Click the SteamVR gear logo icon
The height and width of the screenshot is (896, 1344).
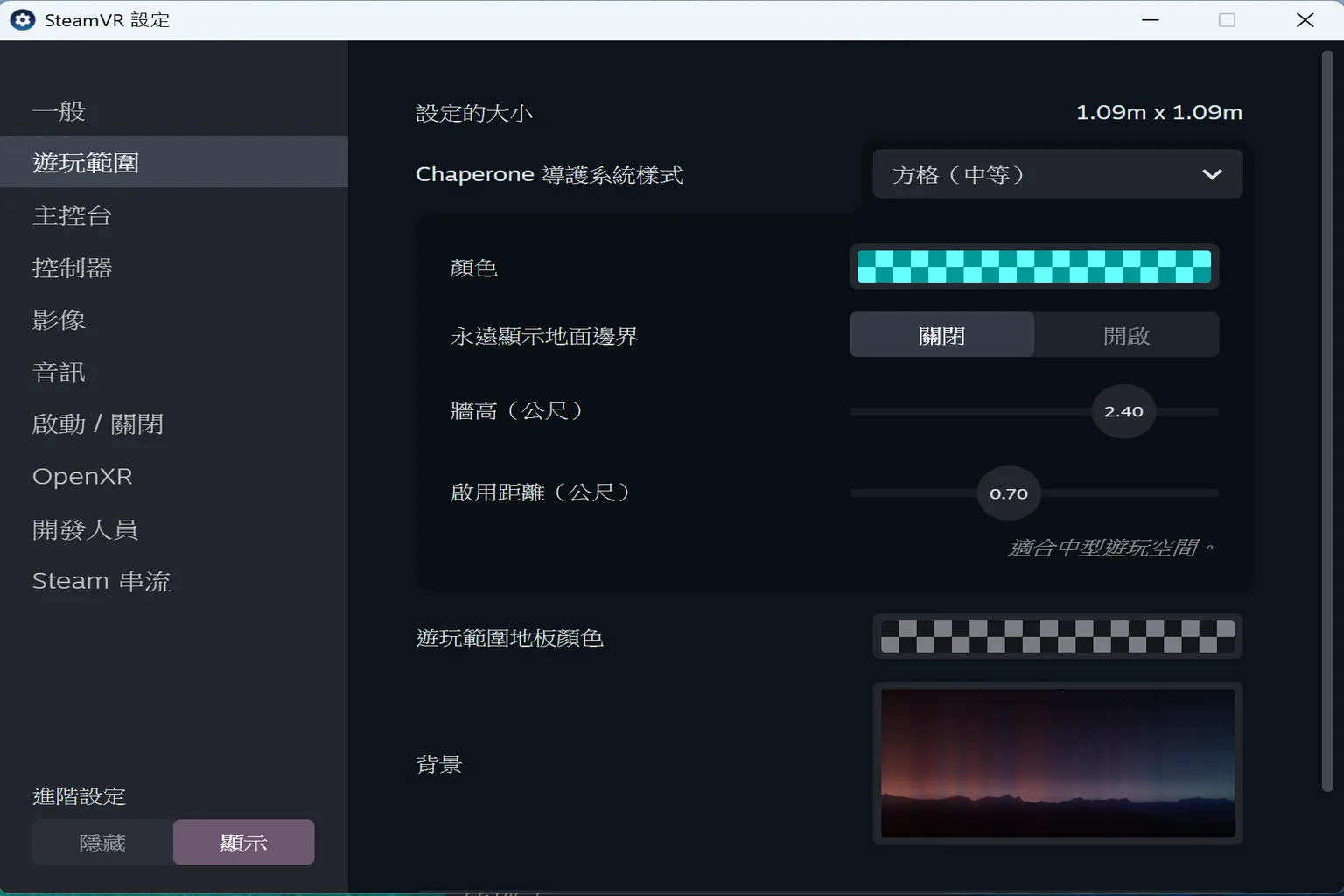click(x=21, y=19)
